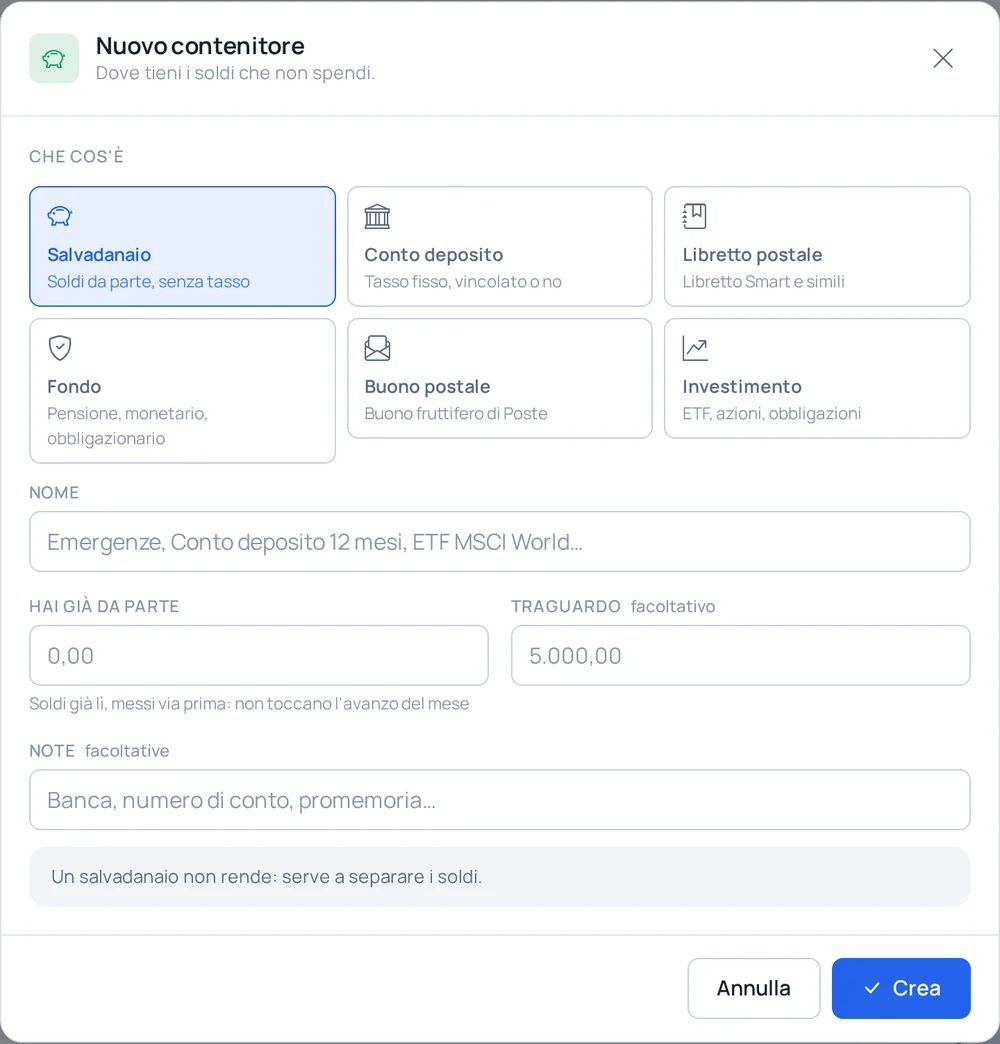
Task: Choose Investimento as the container type
Action: [x=817, y=378]
